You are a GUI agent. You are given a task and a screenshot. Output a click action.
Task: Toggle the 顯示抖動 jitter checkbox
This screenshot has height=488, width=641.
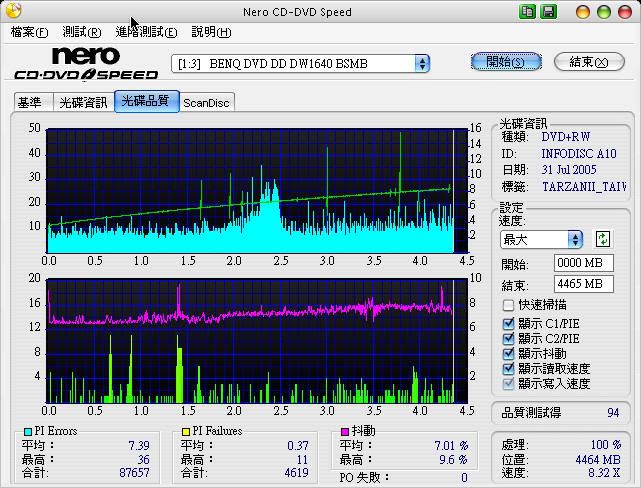(x=508, y=354)
